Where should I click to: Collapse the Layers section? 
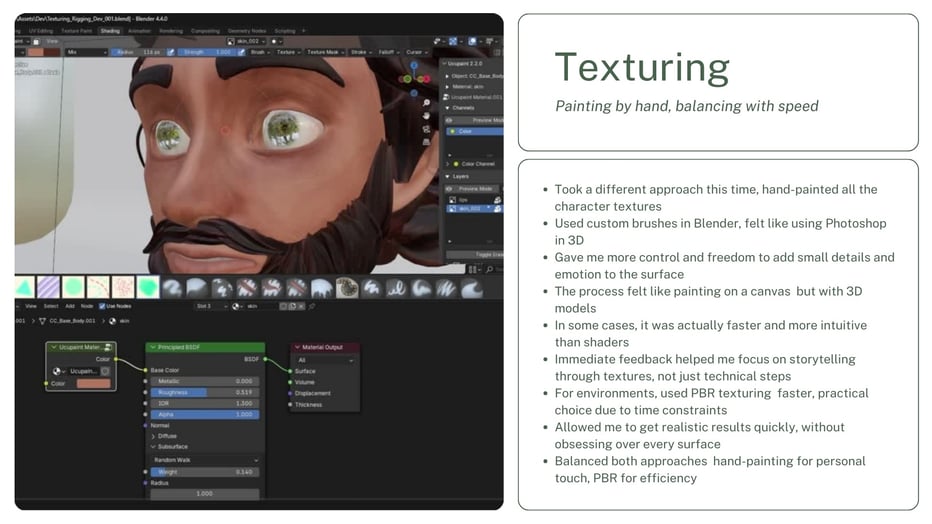[448, 176]
